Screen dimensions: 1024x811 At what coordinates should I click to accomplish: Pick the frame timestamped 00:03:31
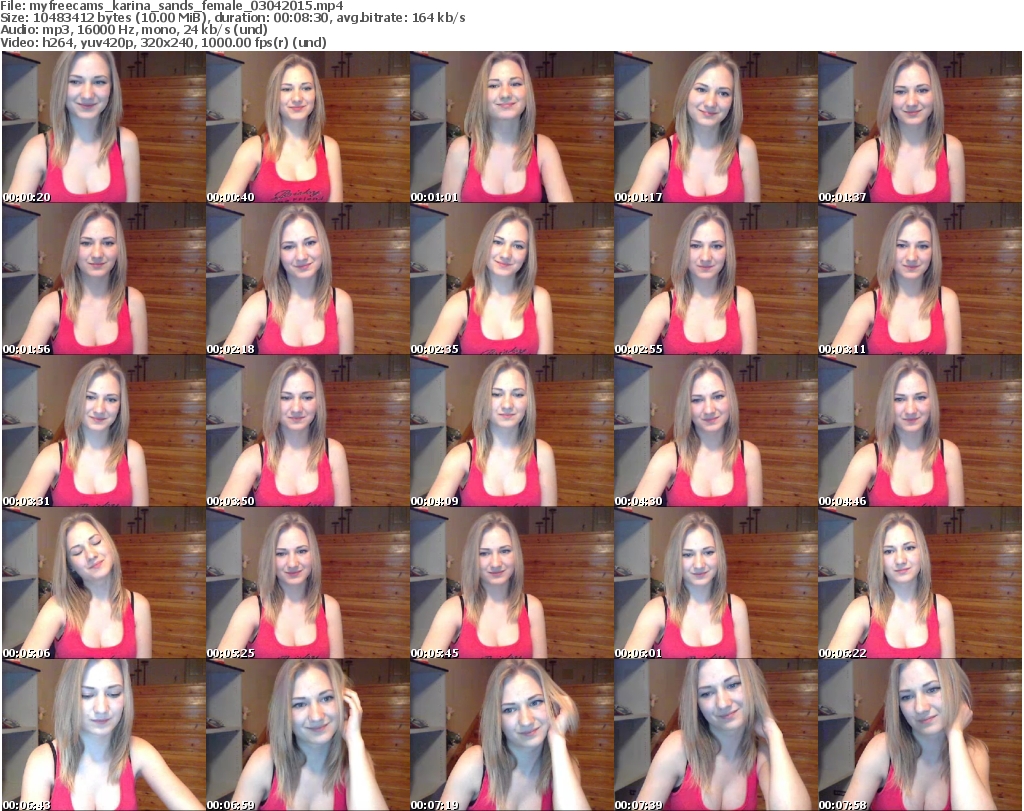pyautogui.click(x=104, y=431)
